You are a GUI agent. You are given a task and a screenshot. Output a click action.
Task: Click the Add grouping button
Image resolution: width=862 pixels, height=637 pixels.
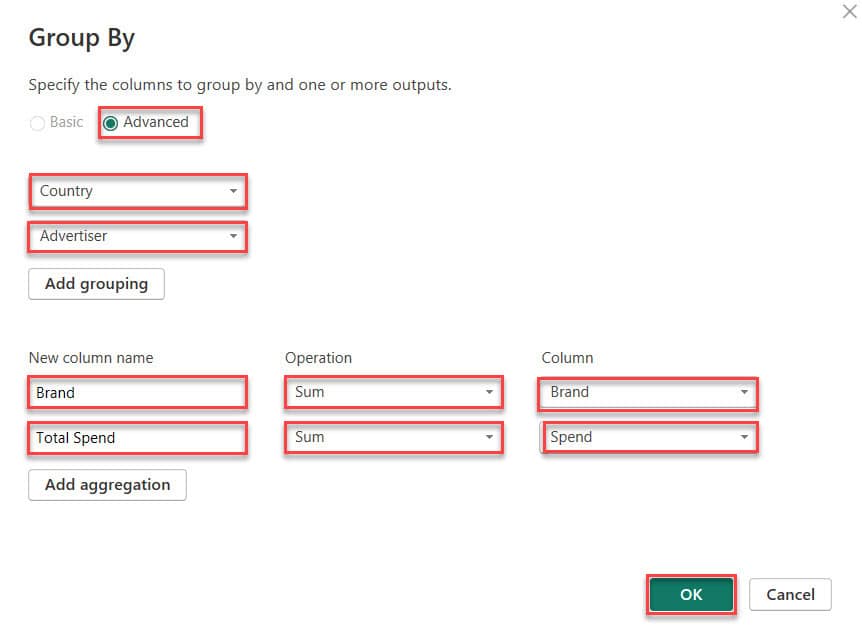(96, 284)
